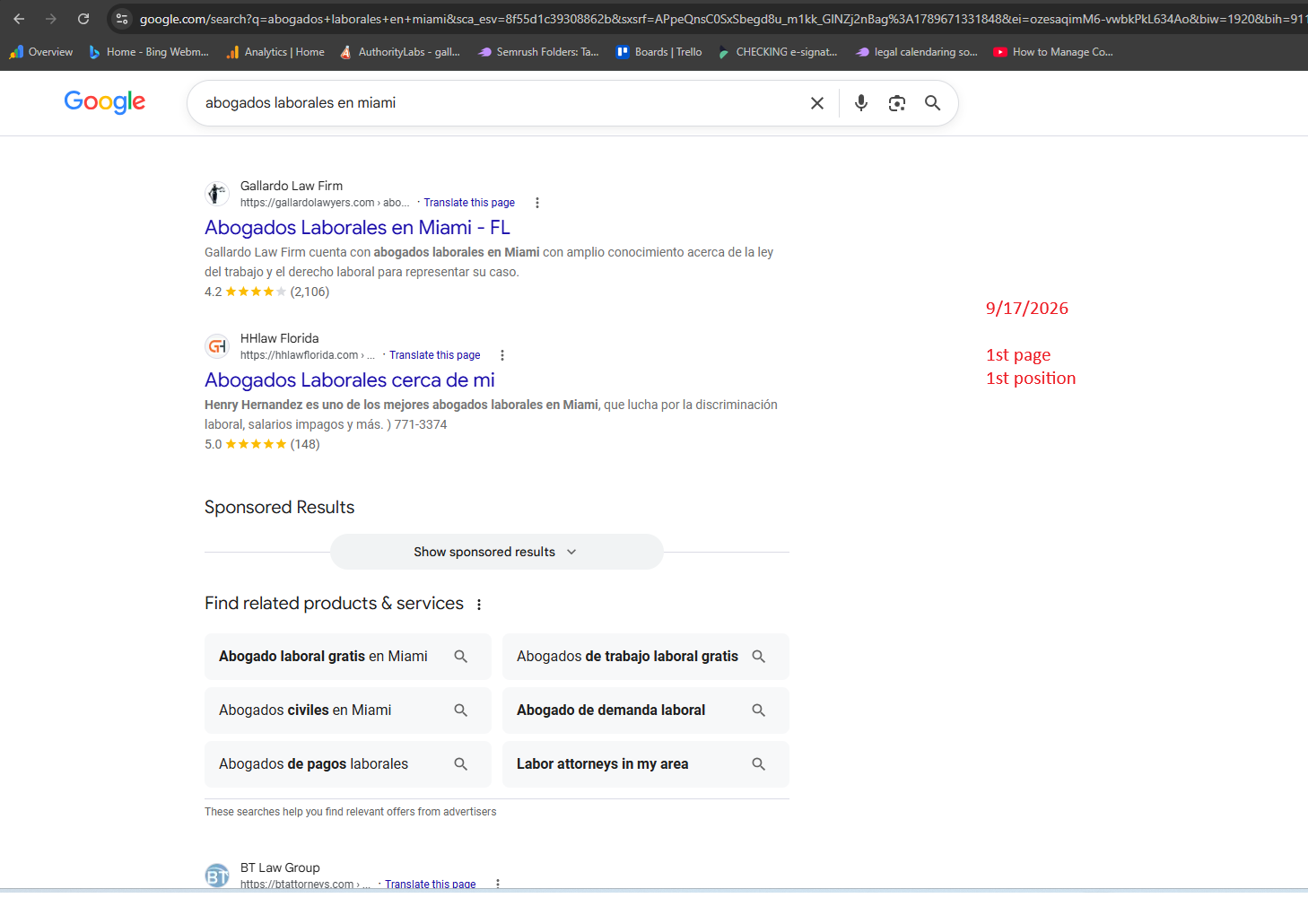Click the browser address bar URL
The width and height of the screenshot is (1308, 924).
722,19
